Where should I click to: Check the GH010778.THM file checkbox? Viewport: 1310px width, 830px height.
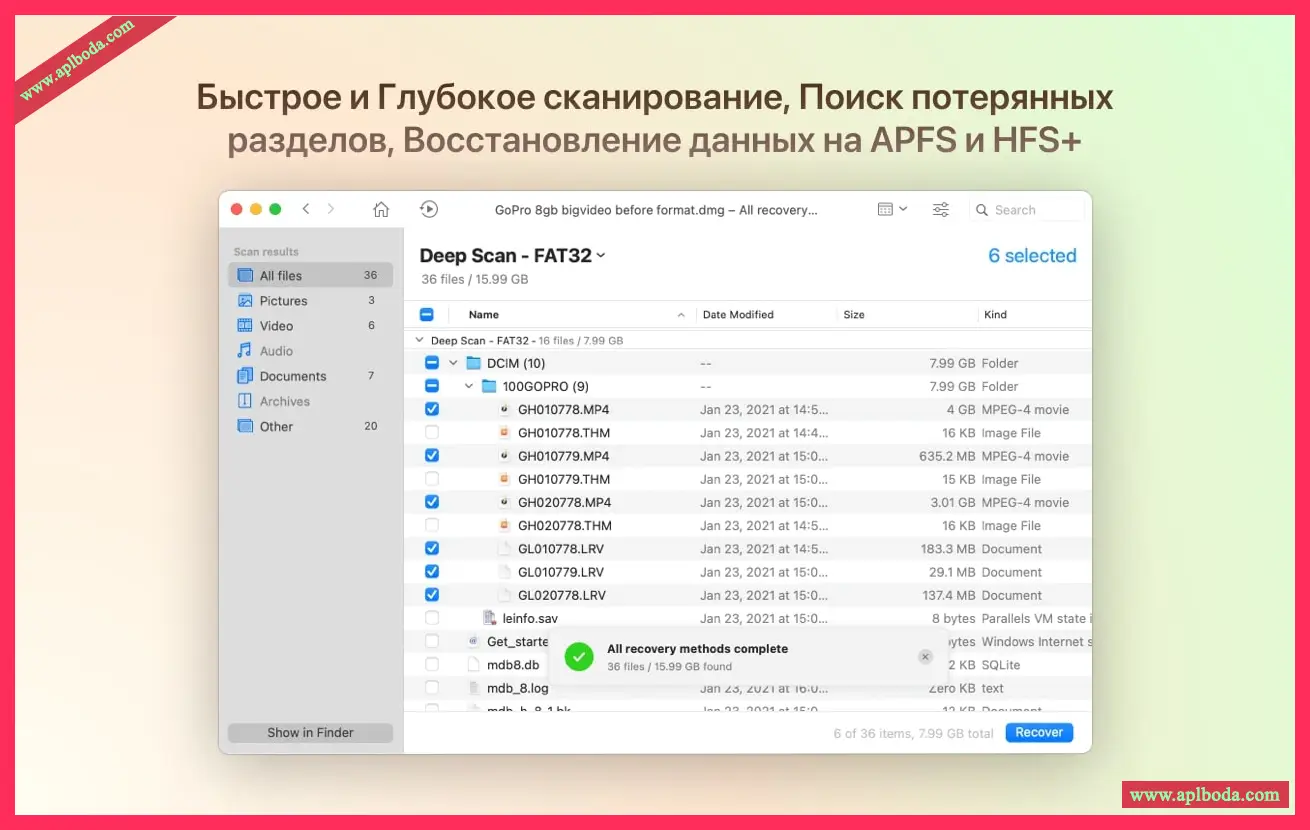coord(431,432)
